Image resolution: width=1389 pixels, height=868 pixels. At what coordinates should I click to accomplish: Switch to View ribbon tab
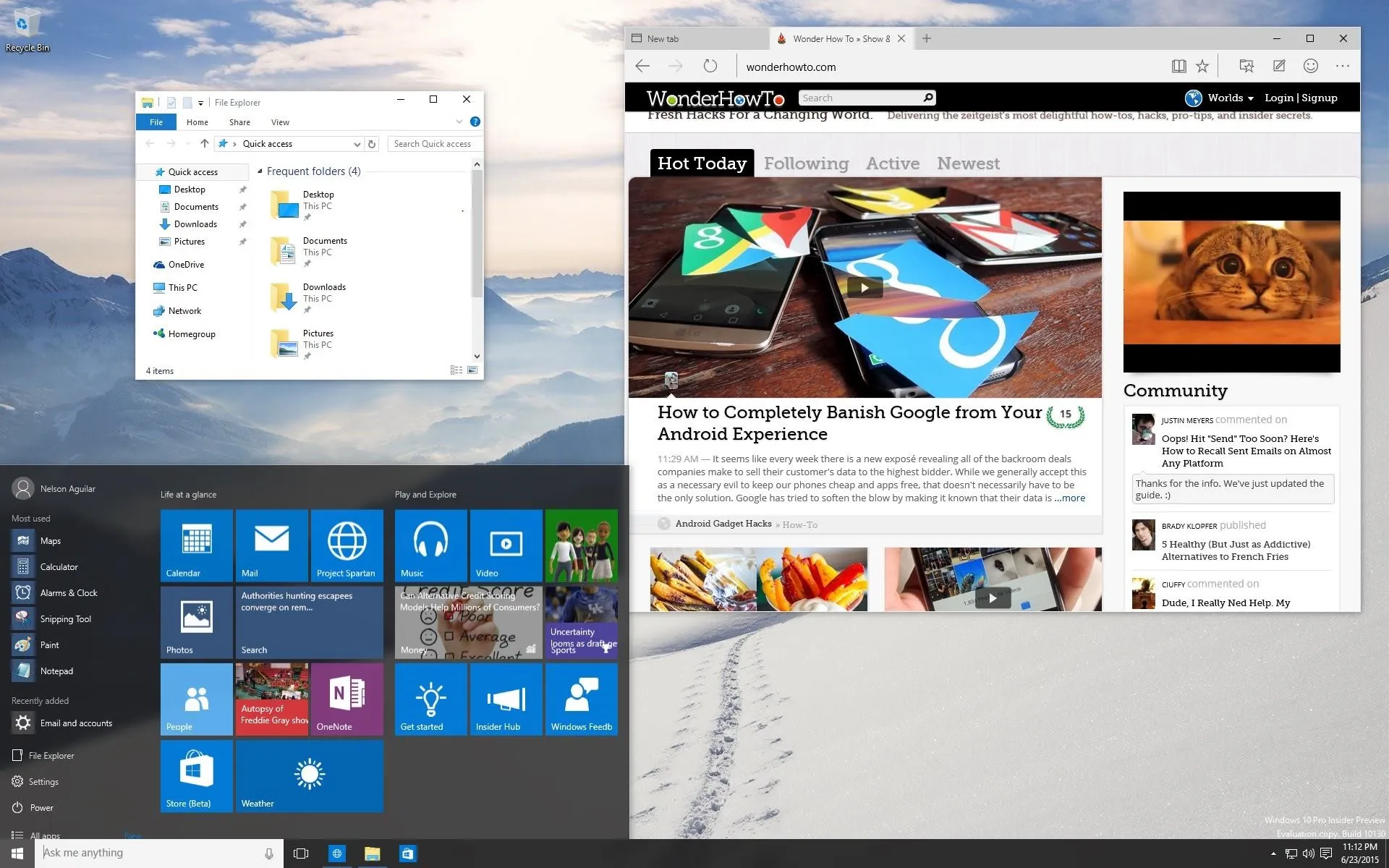280,122
